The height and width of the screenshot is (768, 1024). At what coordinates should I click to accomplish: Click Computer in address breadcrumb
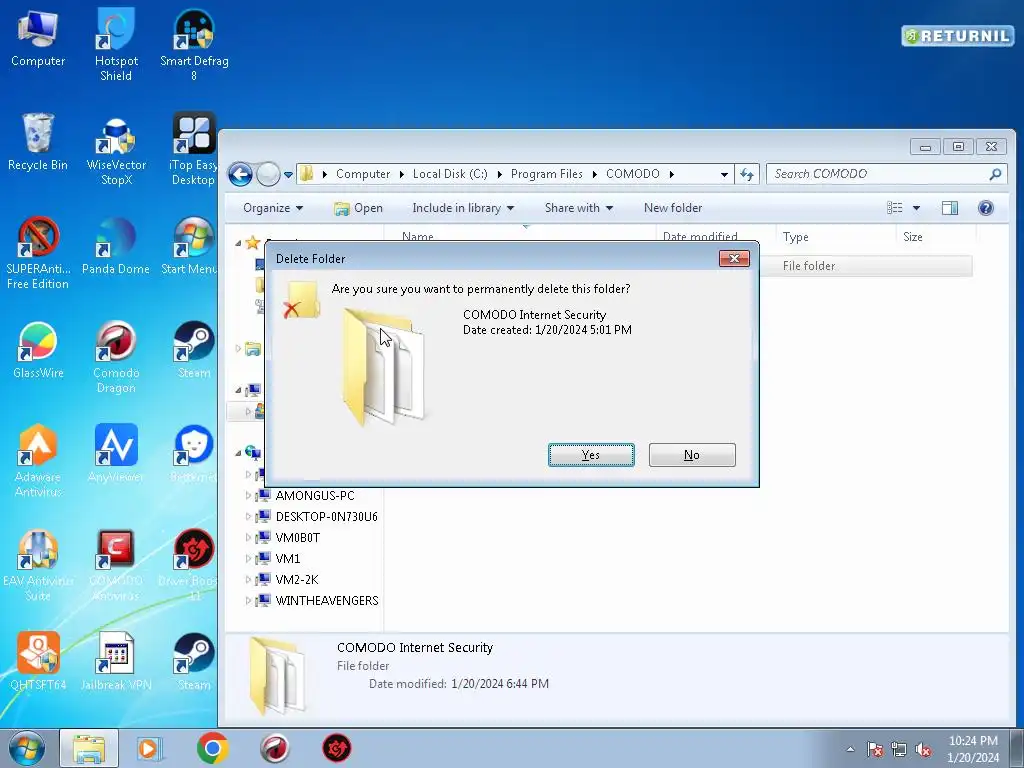tap(363, 174)
